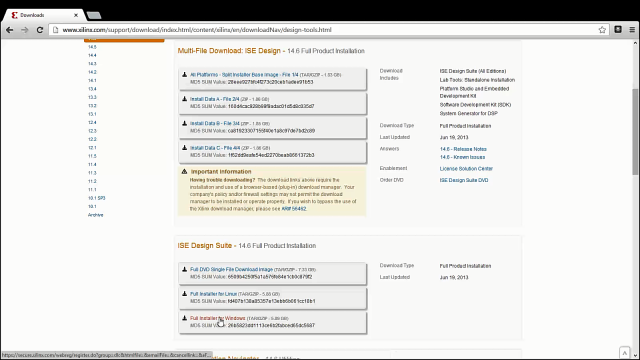640x360 pixels.
Task: Reload the page with the refresh icon
Action: 40,30
